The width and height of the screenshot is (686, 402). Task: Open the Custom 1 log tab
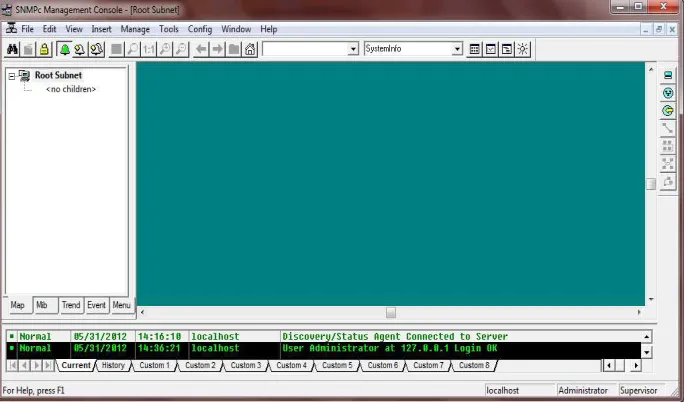click(154, 365)
